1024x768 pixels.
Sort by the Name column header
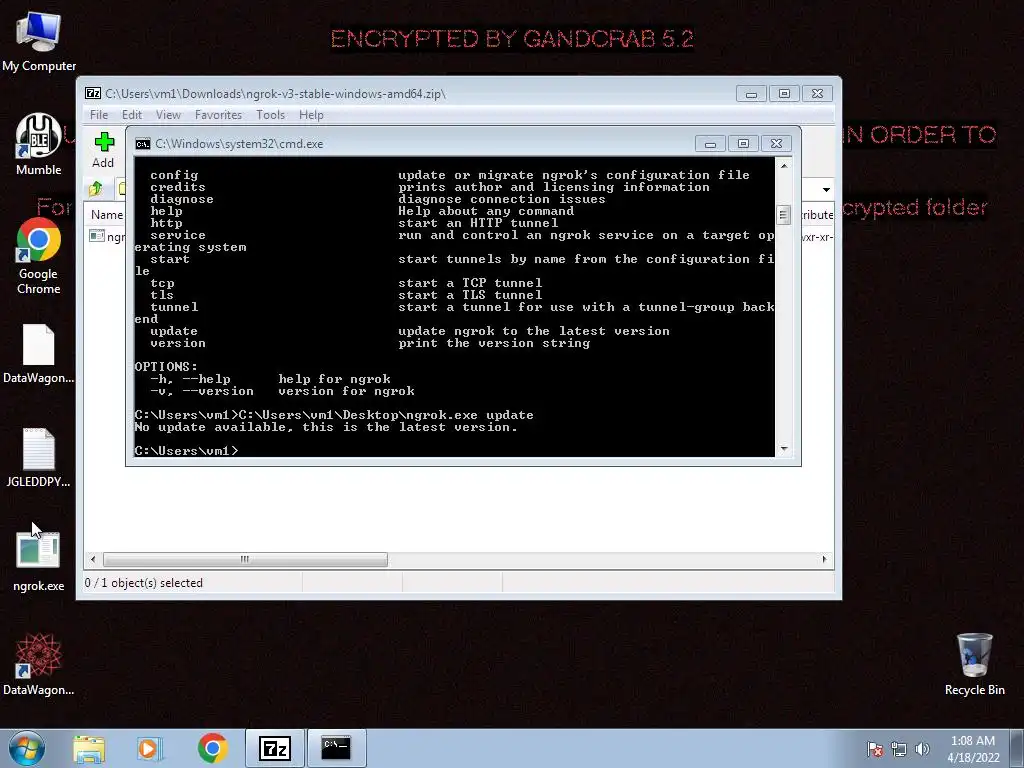point(106,215)
